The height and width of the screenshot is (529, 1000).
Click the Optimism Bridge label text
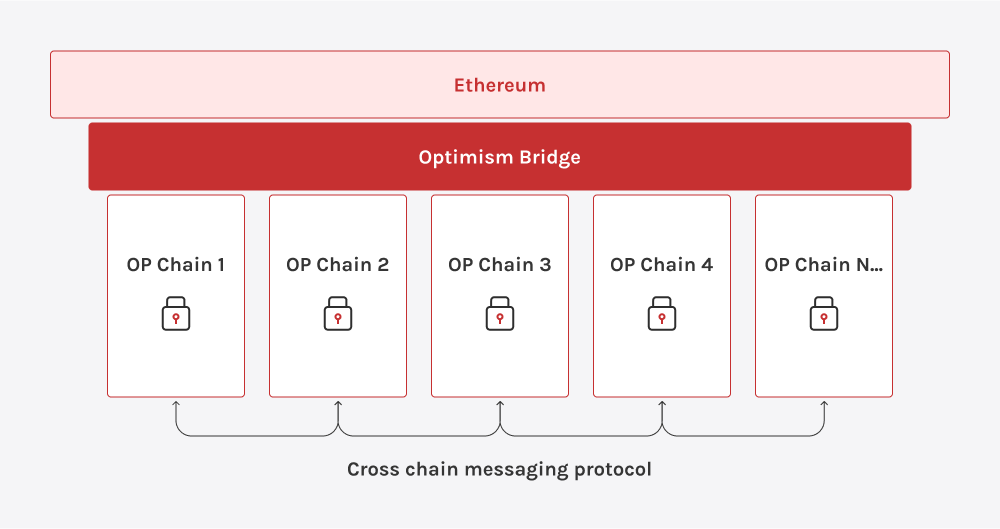pyautogui.click(x=500, y=158)
